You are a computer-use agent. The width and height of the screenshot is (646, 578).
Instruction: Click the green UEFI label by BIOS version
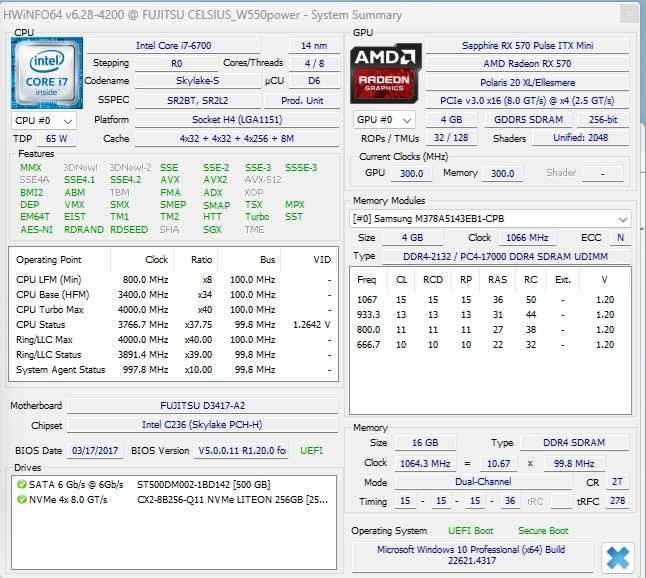point(311,451)
